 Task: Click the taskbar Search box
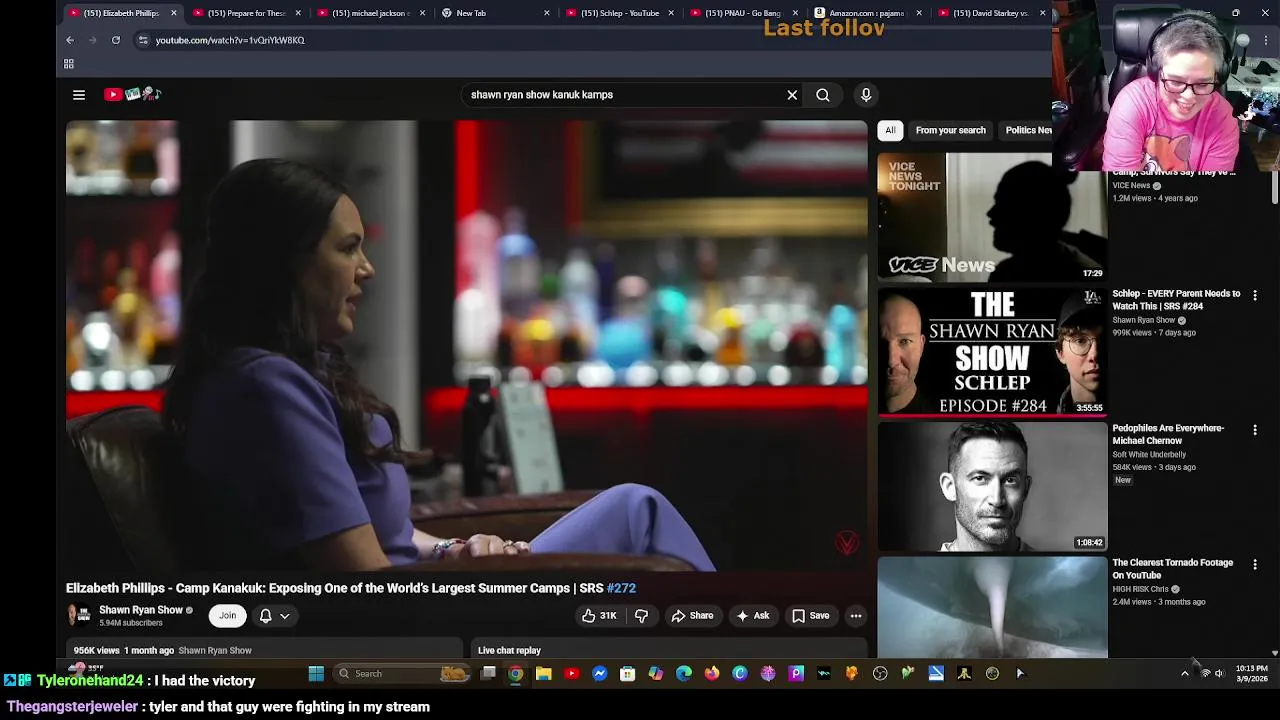(403, 674)
